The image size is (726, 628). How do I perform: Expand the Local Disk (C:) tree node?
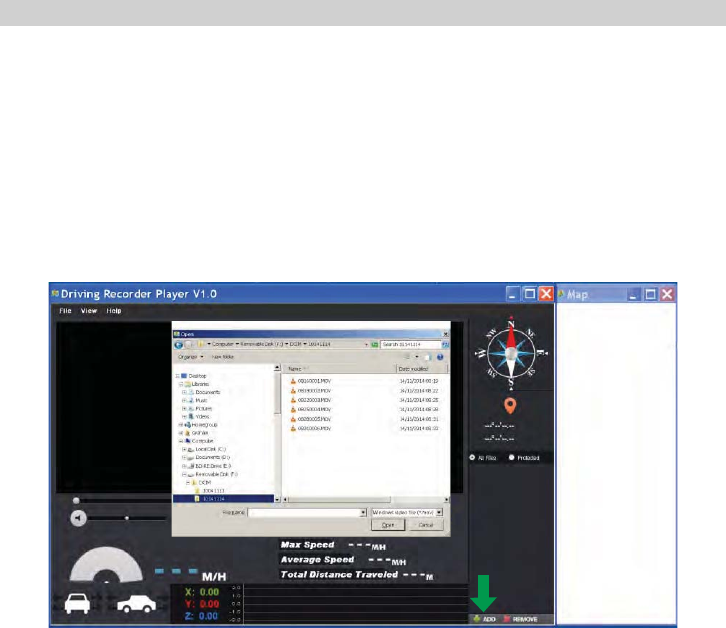(184, 449)
